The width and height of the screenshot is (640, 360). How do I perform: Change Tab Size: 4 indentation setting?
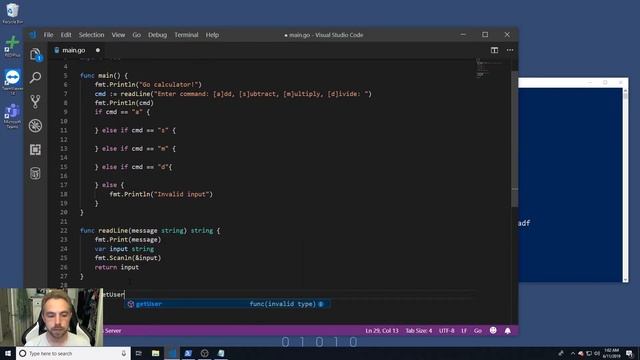419,331
